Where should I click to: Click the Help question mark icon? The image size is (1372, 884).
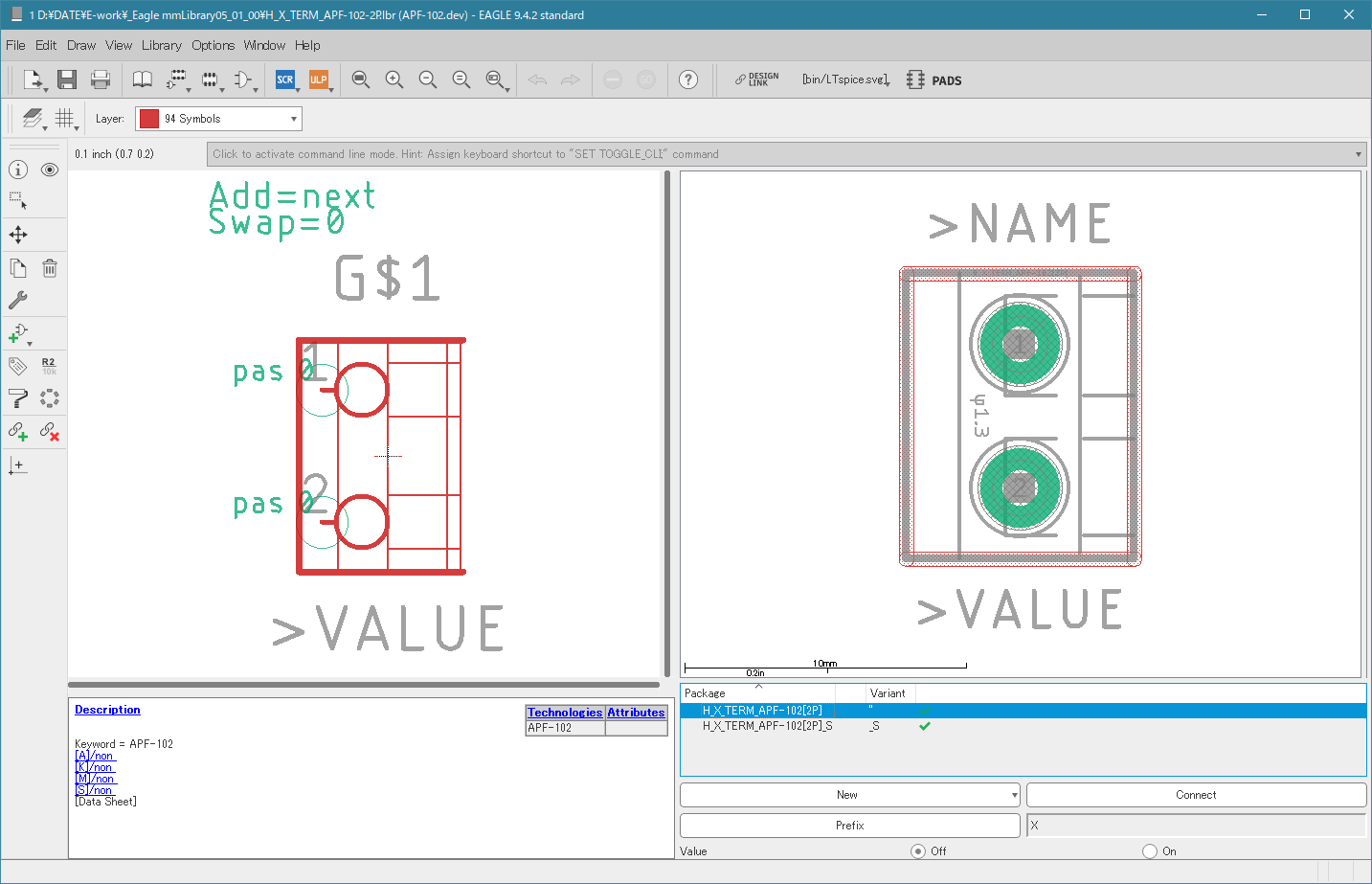[688, 79]
